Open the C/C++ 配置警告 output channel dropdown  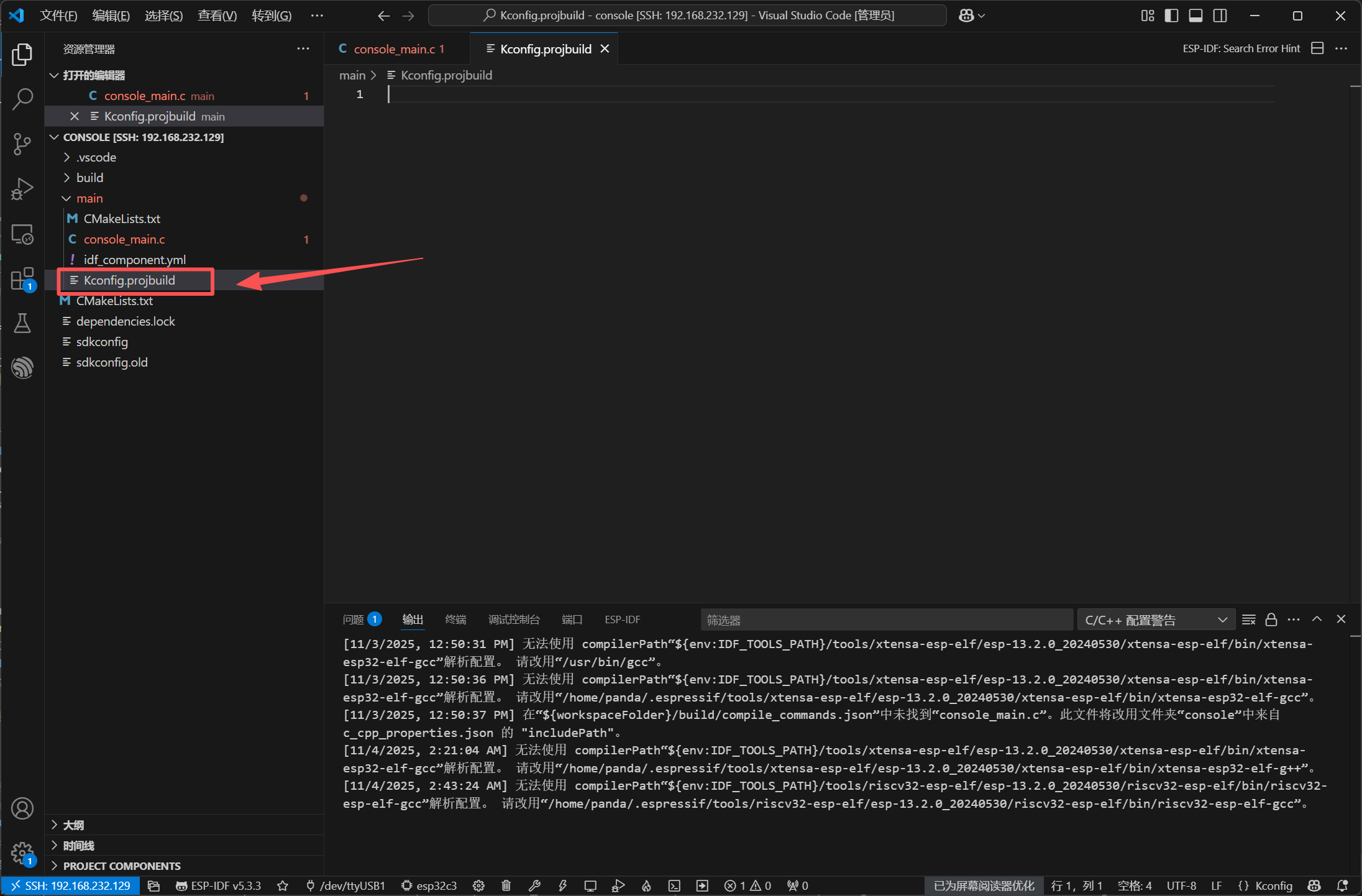point(1156,620)
